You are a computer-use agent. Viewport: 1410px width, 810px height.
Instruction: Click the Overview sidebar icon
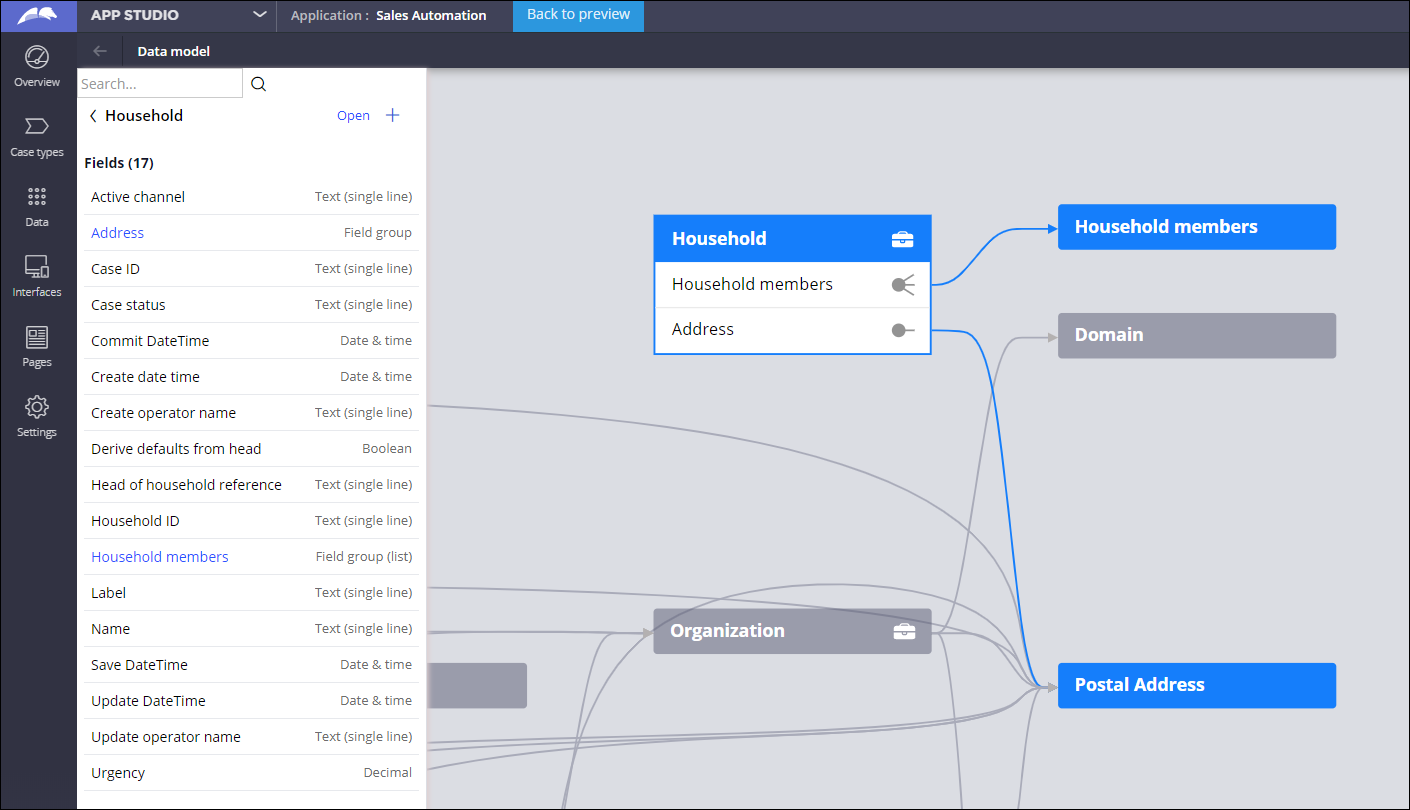pos(36,66)
